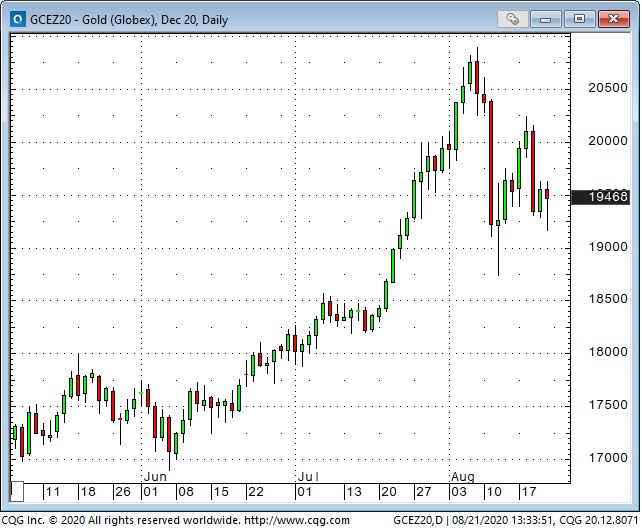Click date label 17 on time axis

coord(529,492)
